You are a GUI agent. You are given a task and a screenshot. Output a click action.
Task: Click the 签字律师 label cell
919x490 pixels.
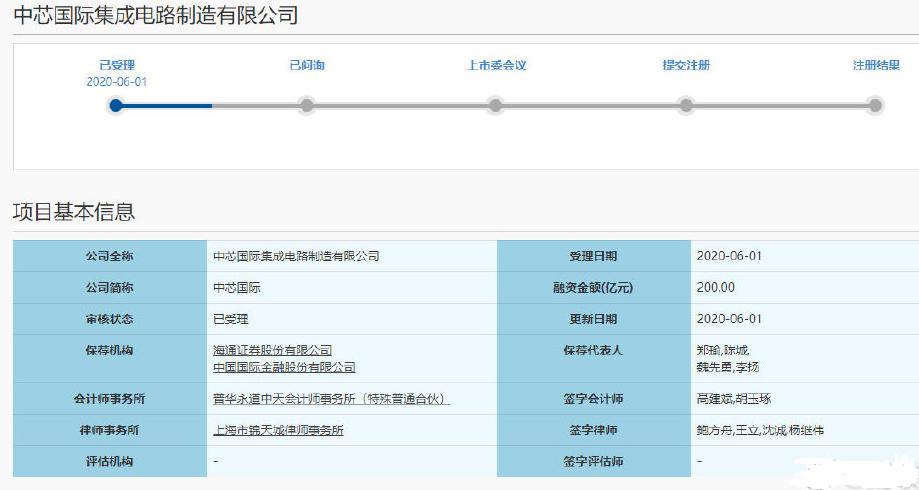pyautogui.click(x=594, y=430)
